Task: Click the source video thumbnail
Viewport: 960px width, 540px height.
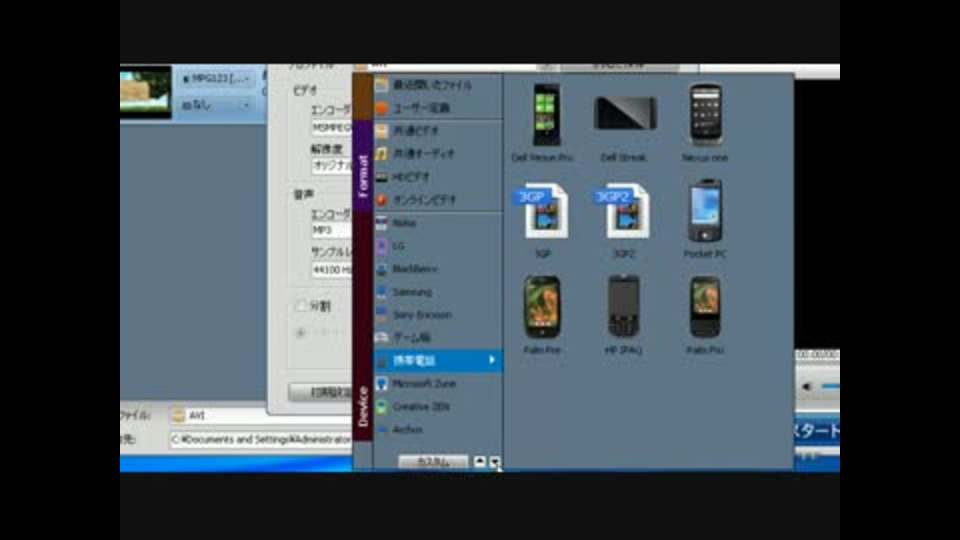Action: 146,91
